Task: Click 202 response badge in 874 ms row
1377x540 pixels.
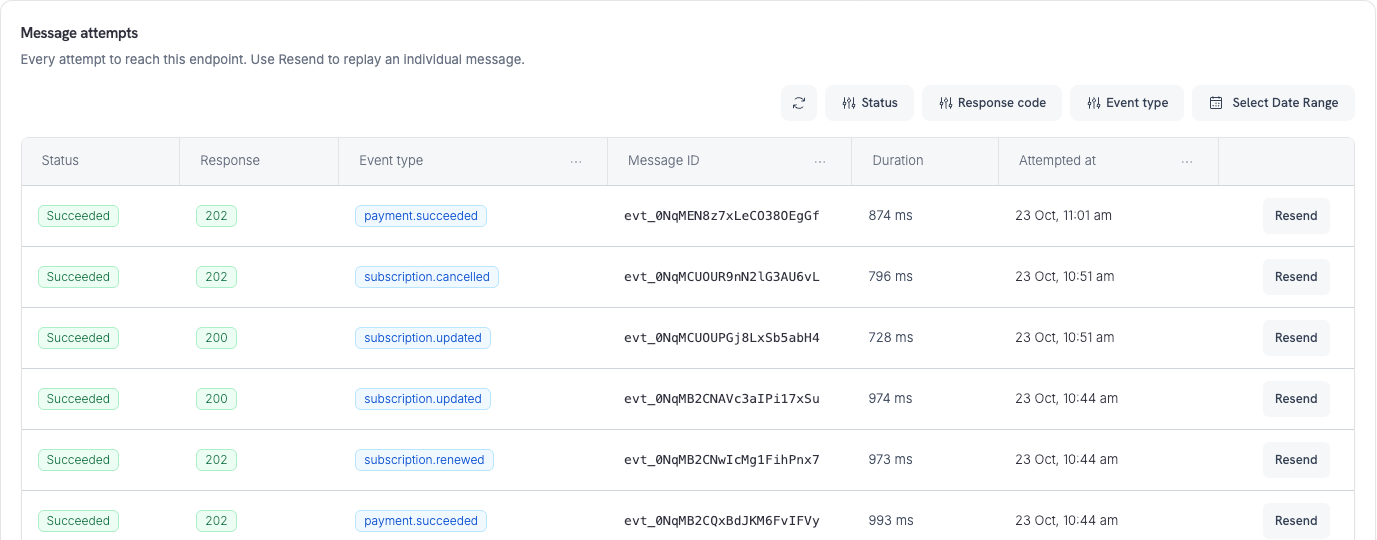Action: click(216, 216)
